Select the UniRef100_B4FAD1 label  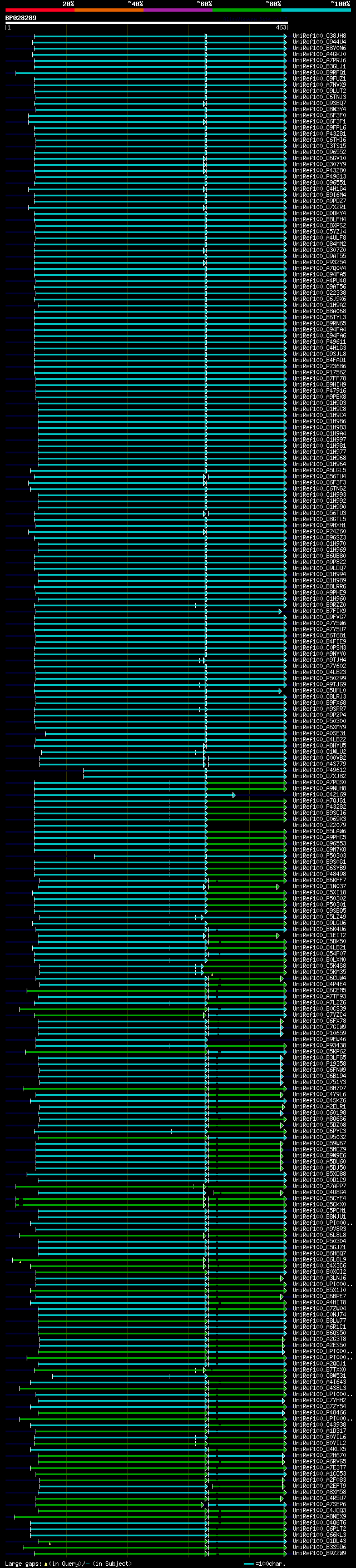[319, 360]
